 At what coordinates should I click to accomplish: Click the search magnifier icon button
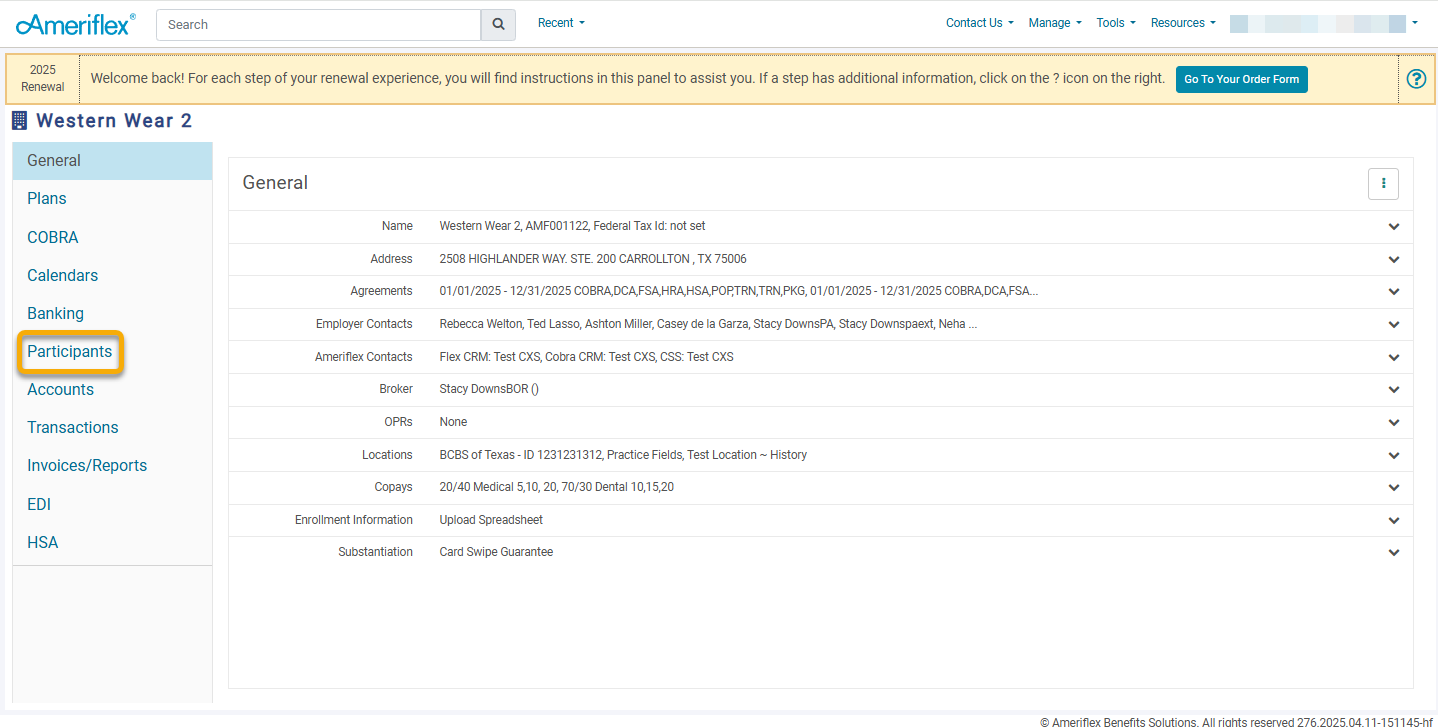coord(498,25)
